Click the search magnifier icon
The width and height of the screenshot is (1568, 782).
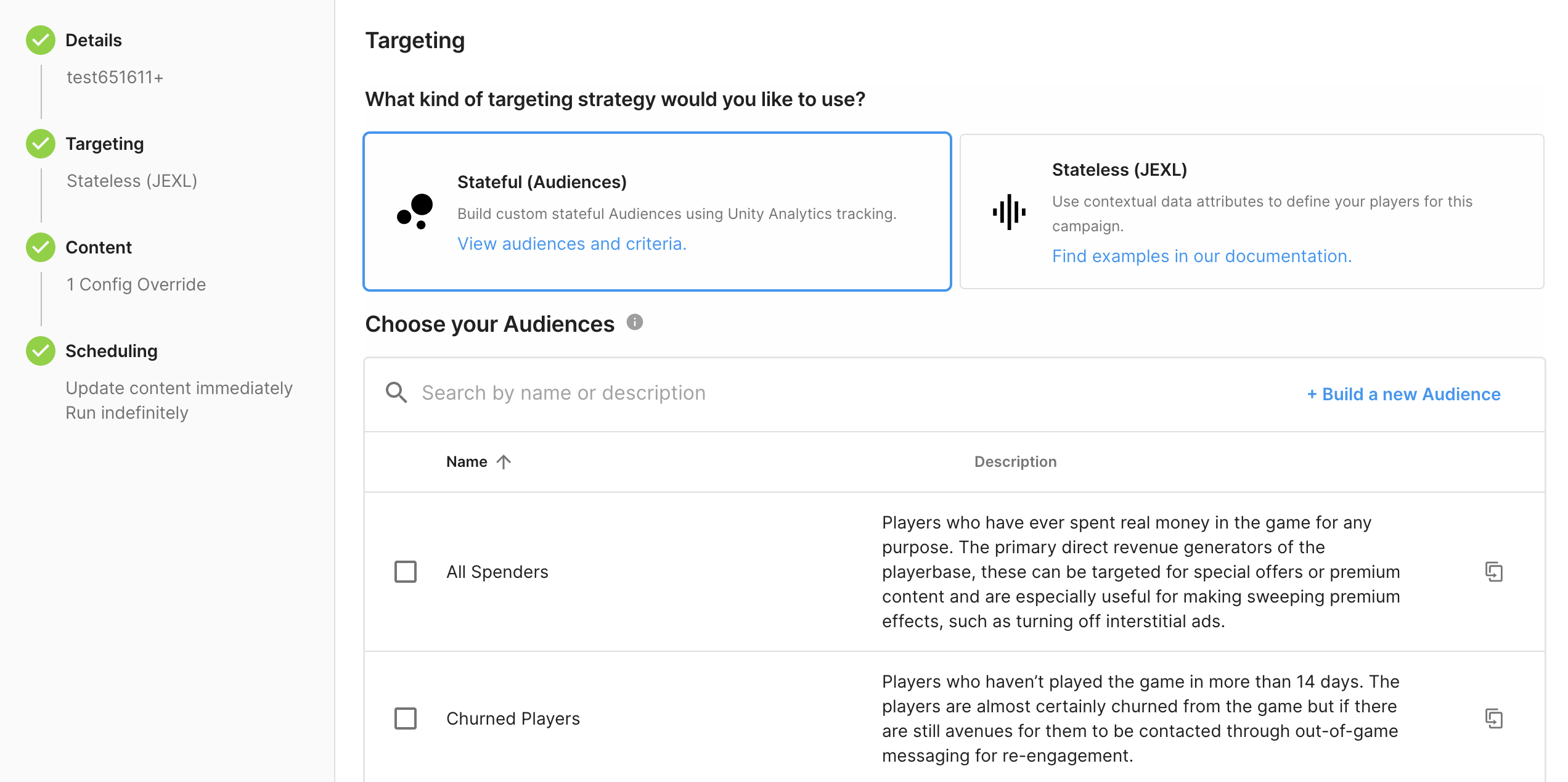[x=396, y=393]
